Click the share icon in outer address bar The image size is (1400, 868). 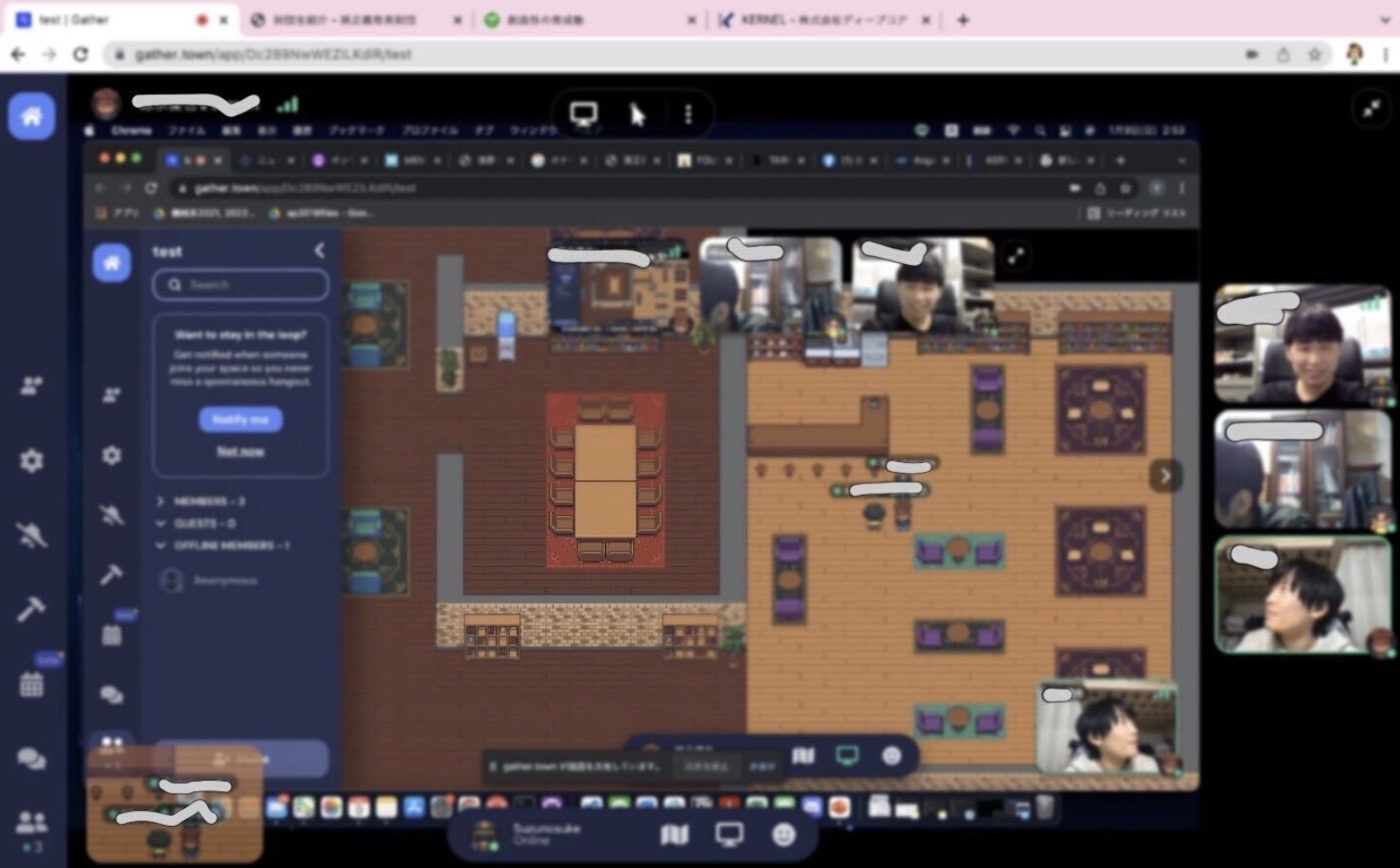1283,55
